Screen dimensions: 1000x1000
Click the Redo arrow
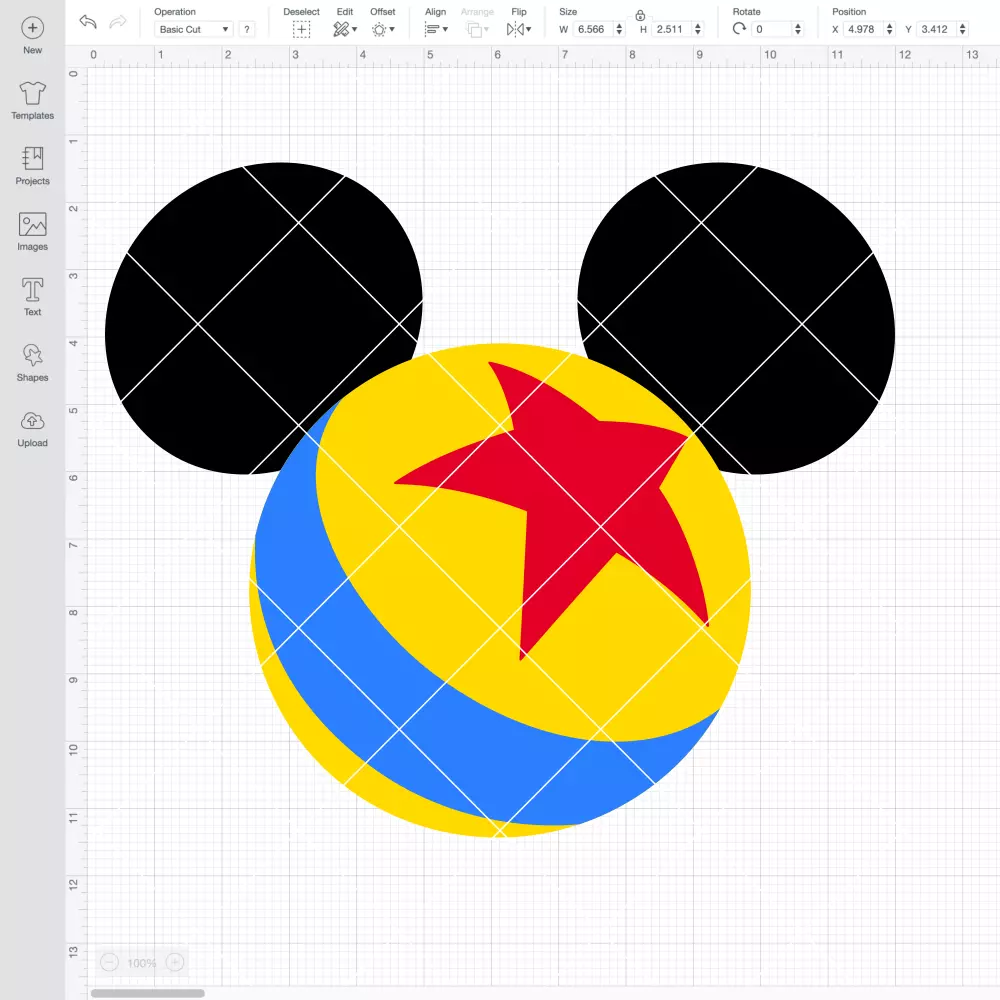click(118, 22)
